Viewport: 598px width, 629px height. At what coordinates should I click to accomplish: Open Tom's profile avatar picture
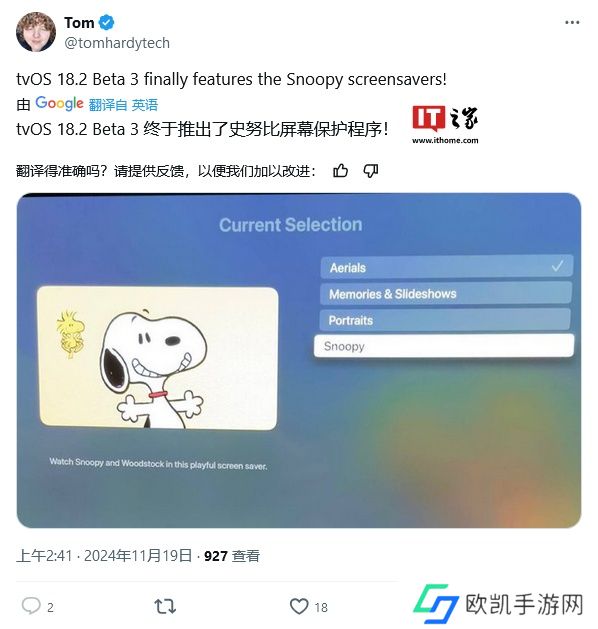(x=36, y=32)
